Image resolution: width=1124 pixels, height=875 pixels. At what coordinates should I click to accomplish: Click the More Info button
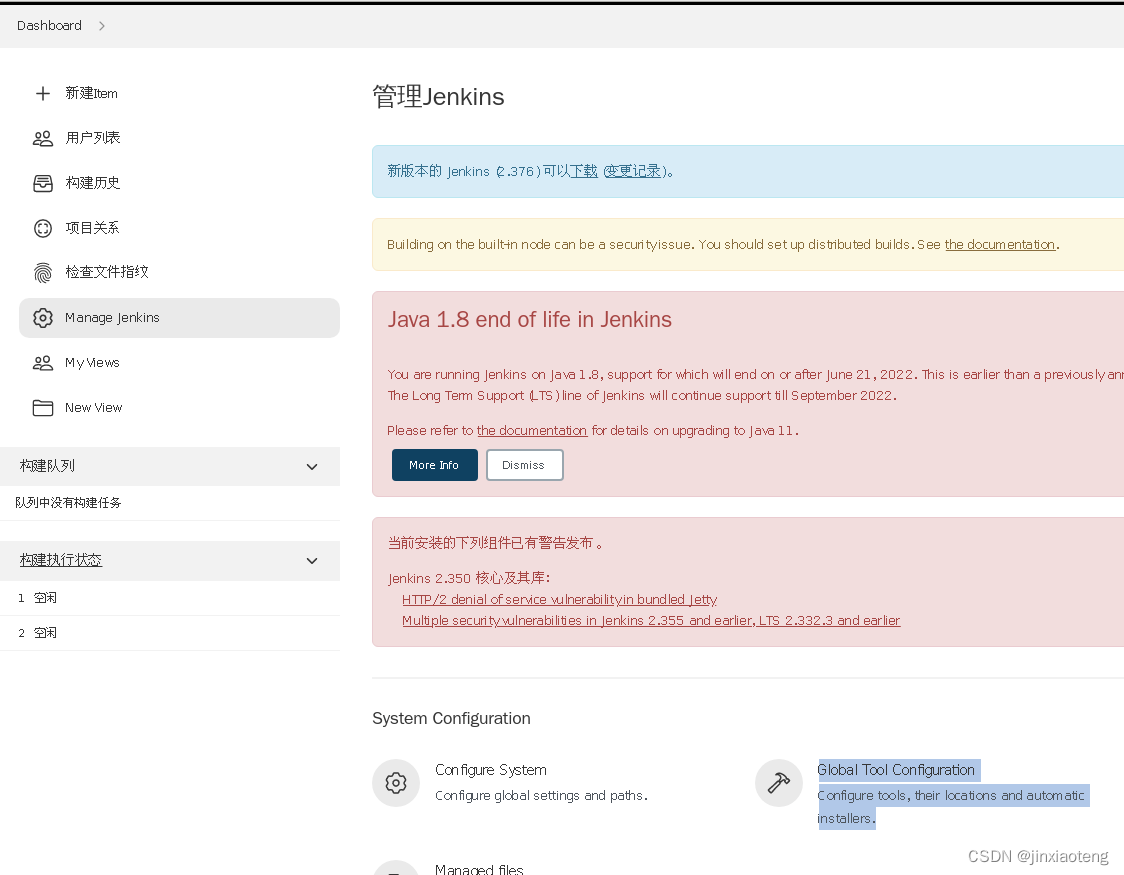434,465
